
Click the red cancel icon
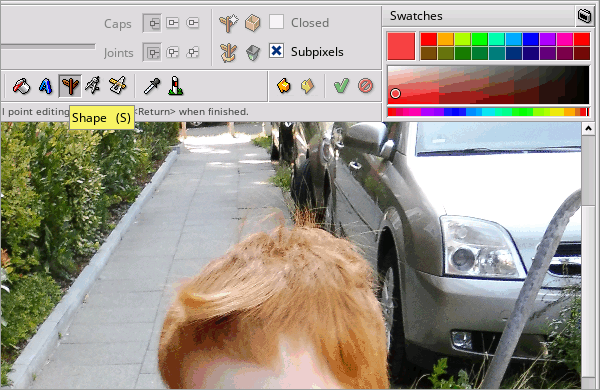click(365, 85)
